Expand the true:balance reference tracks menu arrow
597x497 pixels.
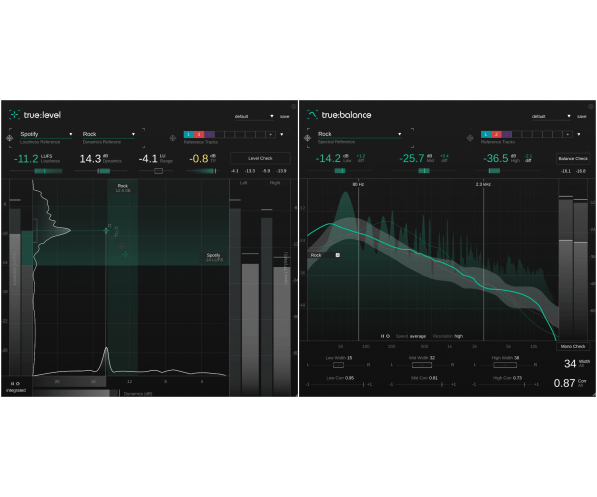click(579, 134)
